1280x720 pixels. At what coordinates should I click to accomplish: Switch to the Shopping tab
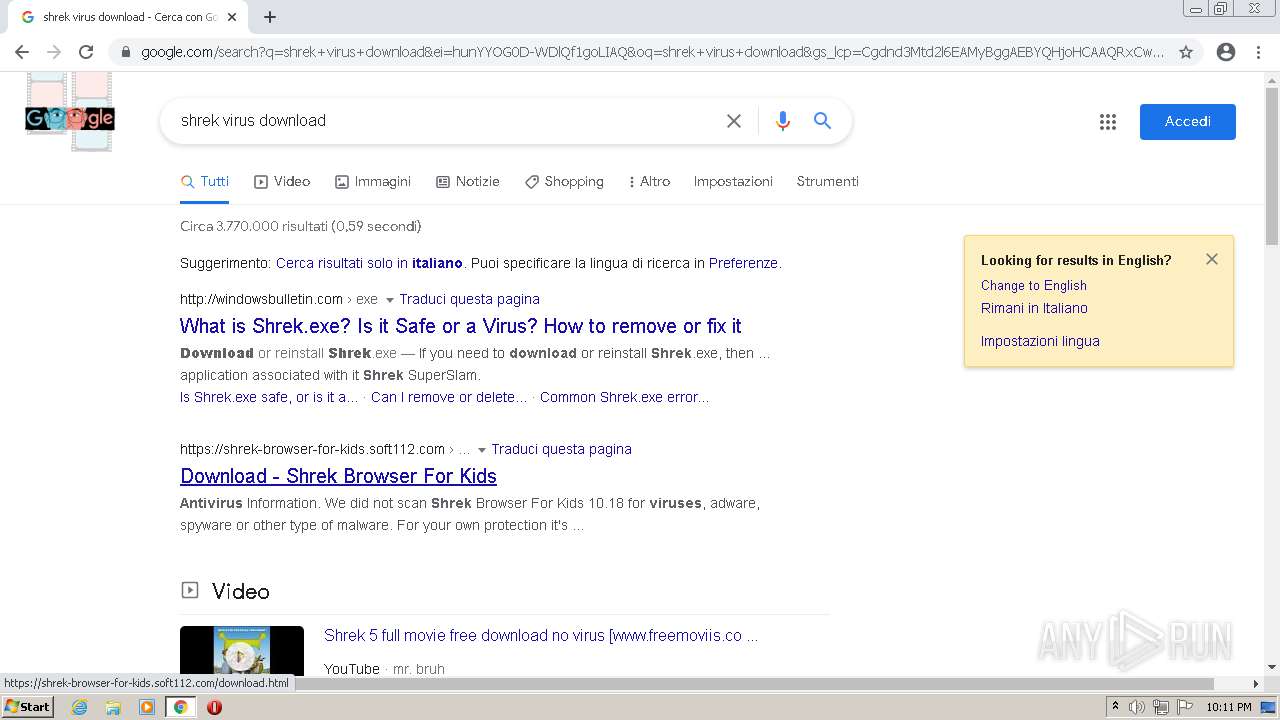tap(564, 182)
